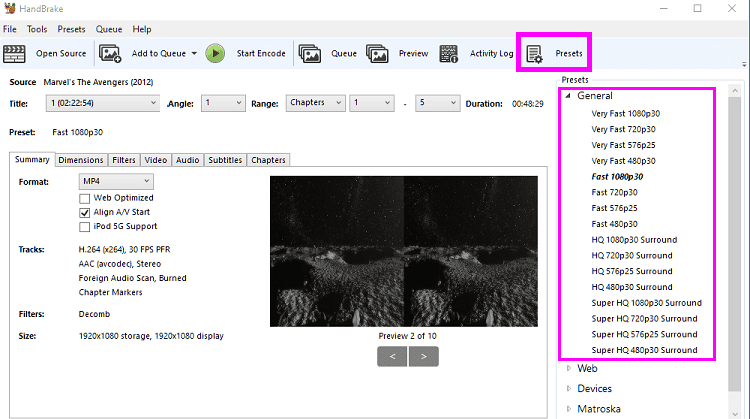Switch to the Summary tab

click(x=32, y=160)
